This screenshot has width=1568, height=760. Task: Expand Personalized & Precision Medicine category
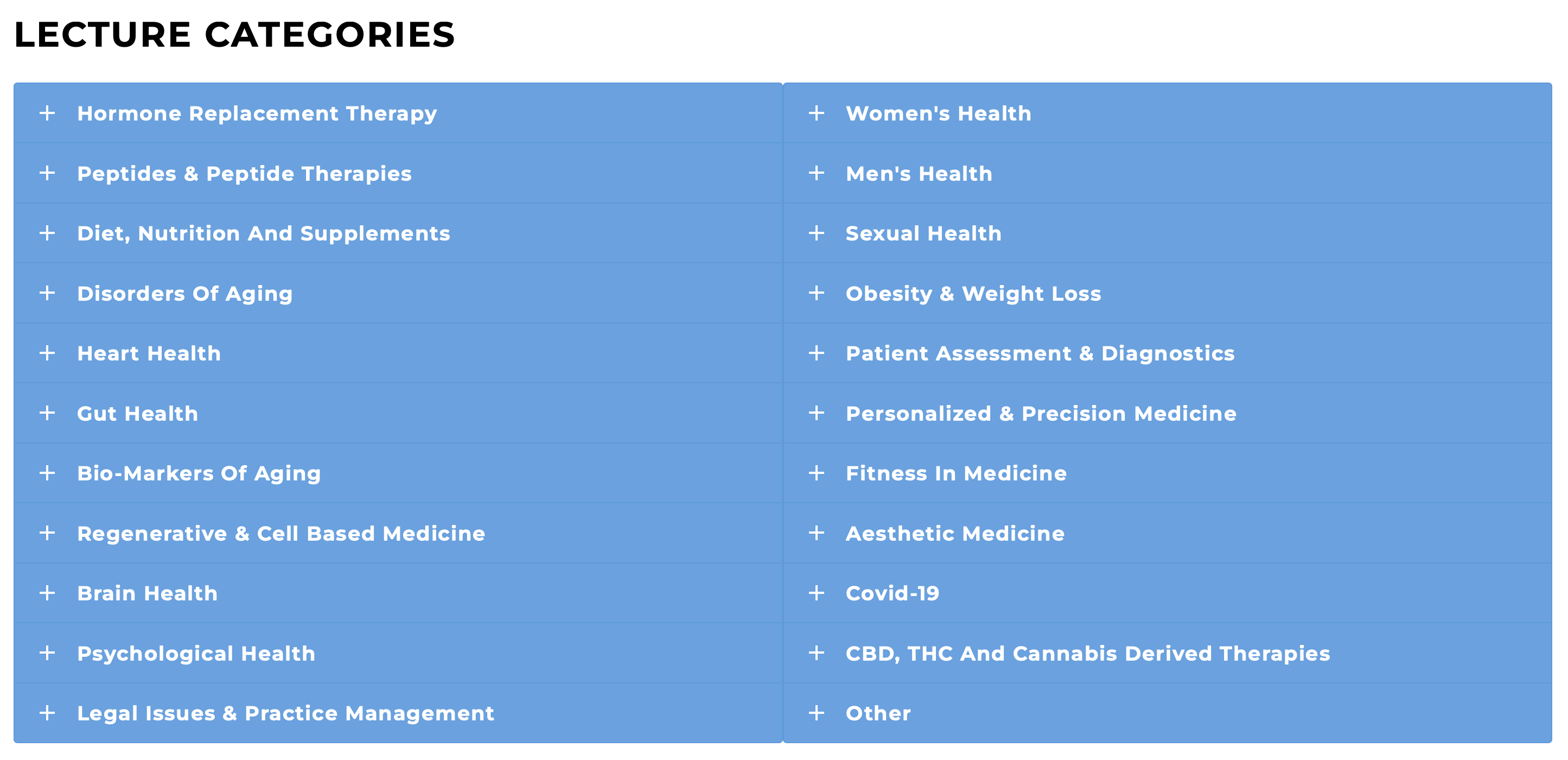coord(1040,414)
